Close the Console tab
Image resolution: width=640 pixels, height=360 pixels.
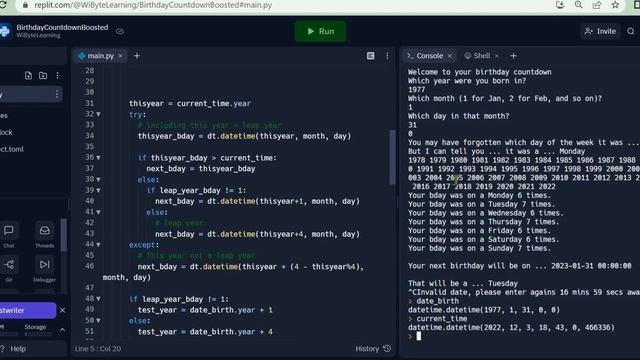[x=450, y=56]
